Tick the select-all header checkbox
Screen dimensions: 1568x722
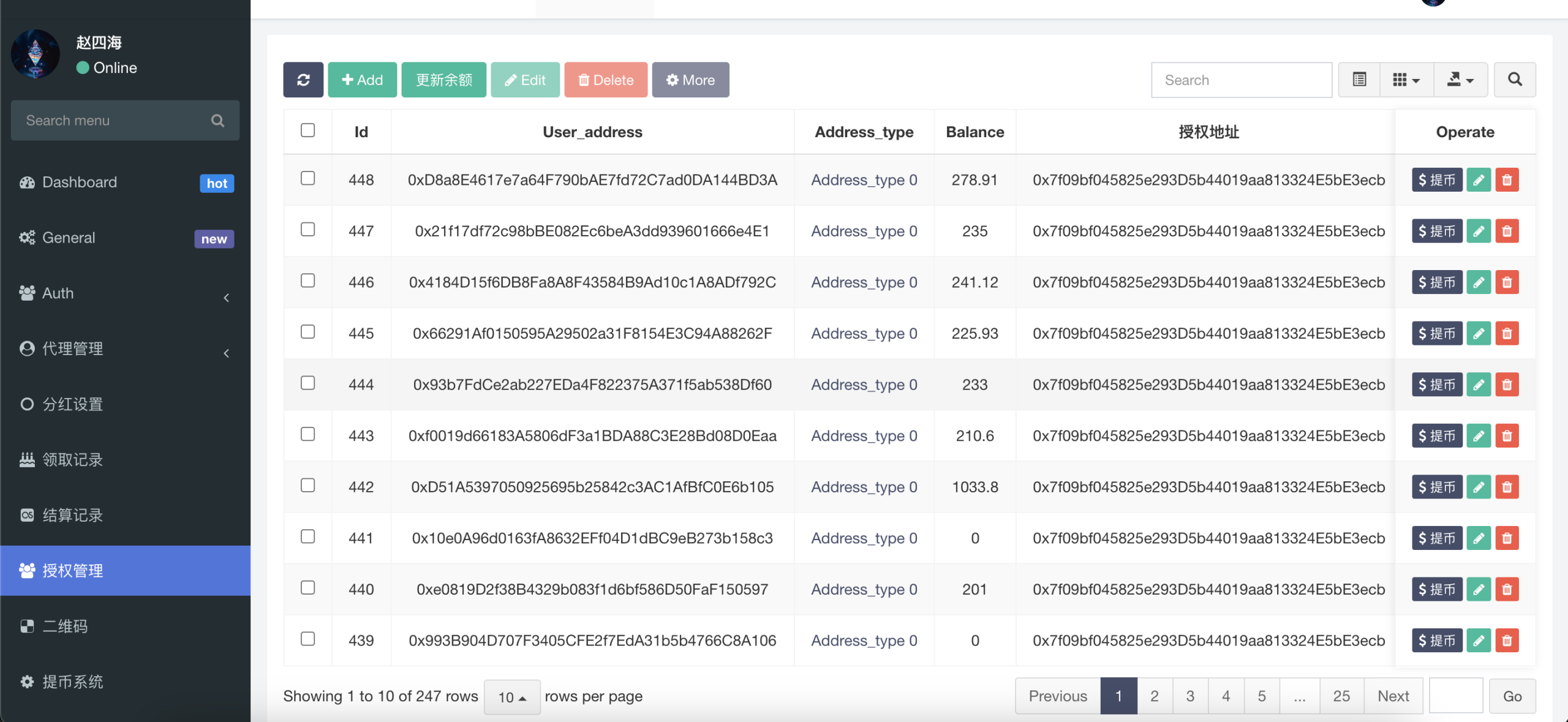point(307,130)
